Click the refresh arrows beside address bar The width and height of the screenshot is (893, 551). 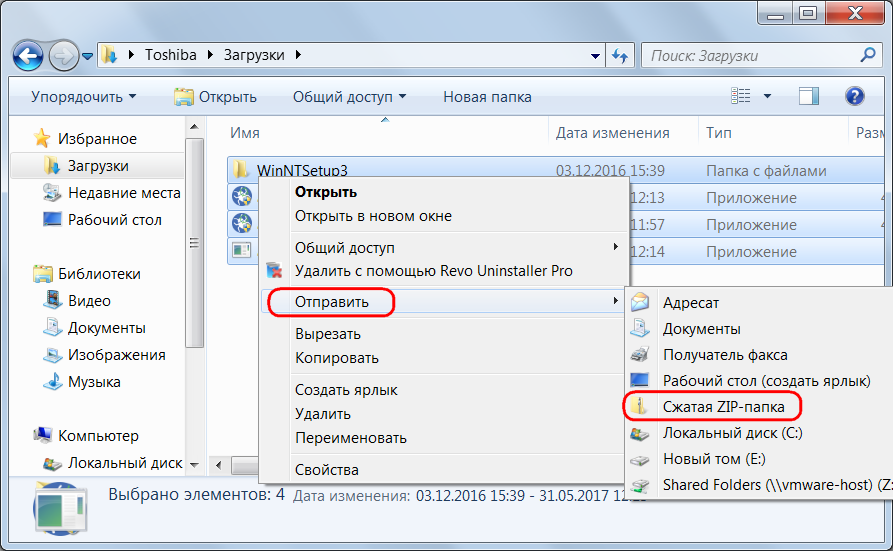619,55
